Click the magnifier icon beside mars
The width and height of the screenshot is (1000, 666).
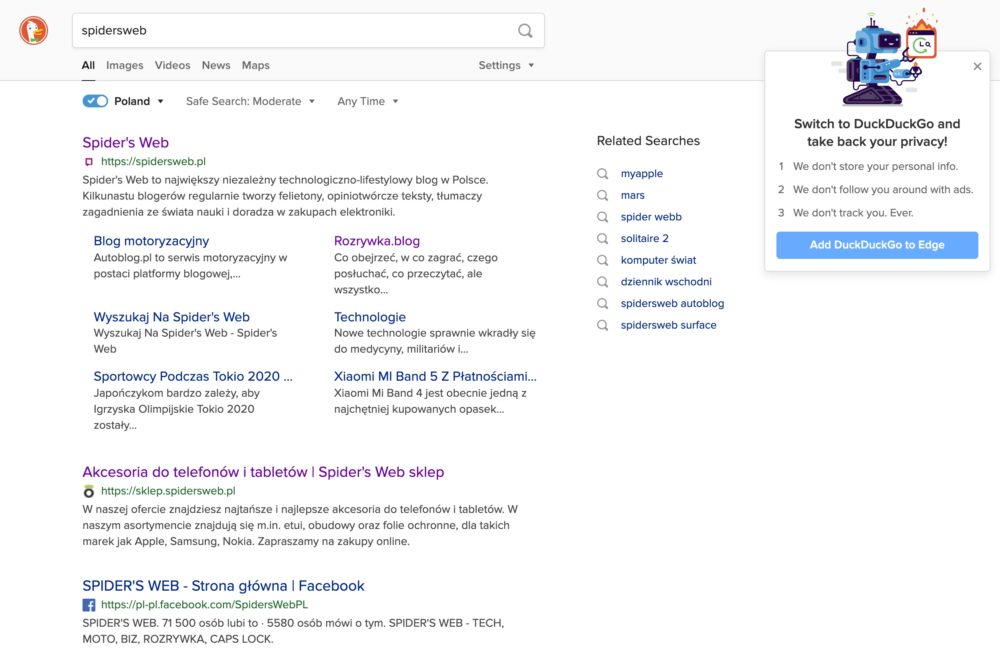point(603,195)
